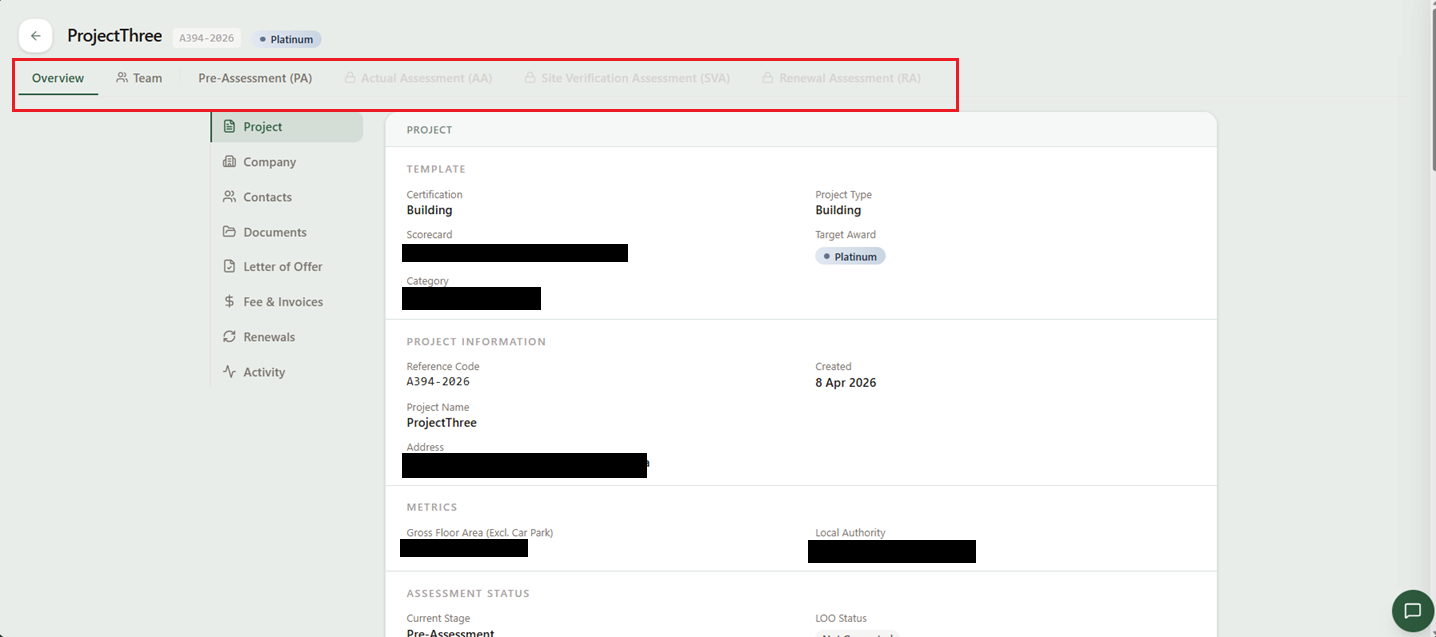Select the Actual Assessment (AA) tab

coord(418,78)
